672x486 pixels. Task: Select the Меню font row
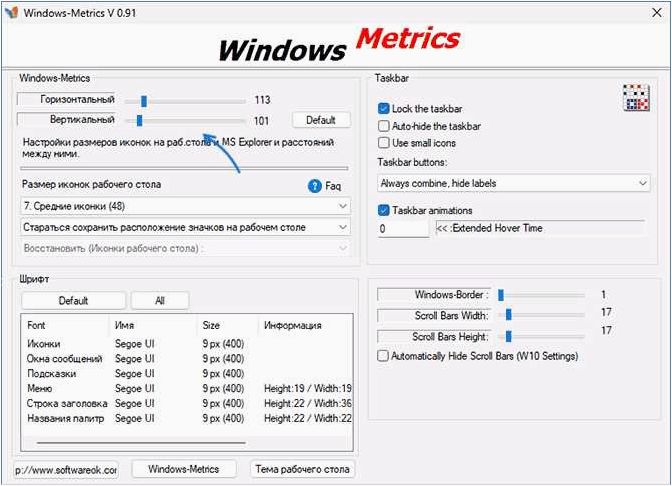[x=187, y=388]
